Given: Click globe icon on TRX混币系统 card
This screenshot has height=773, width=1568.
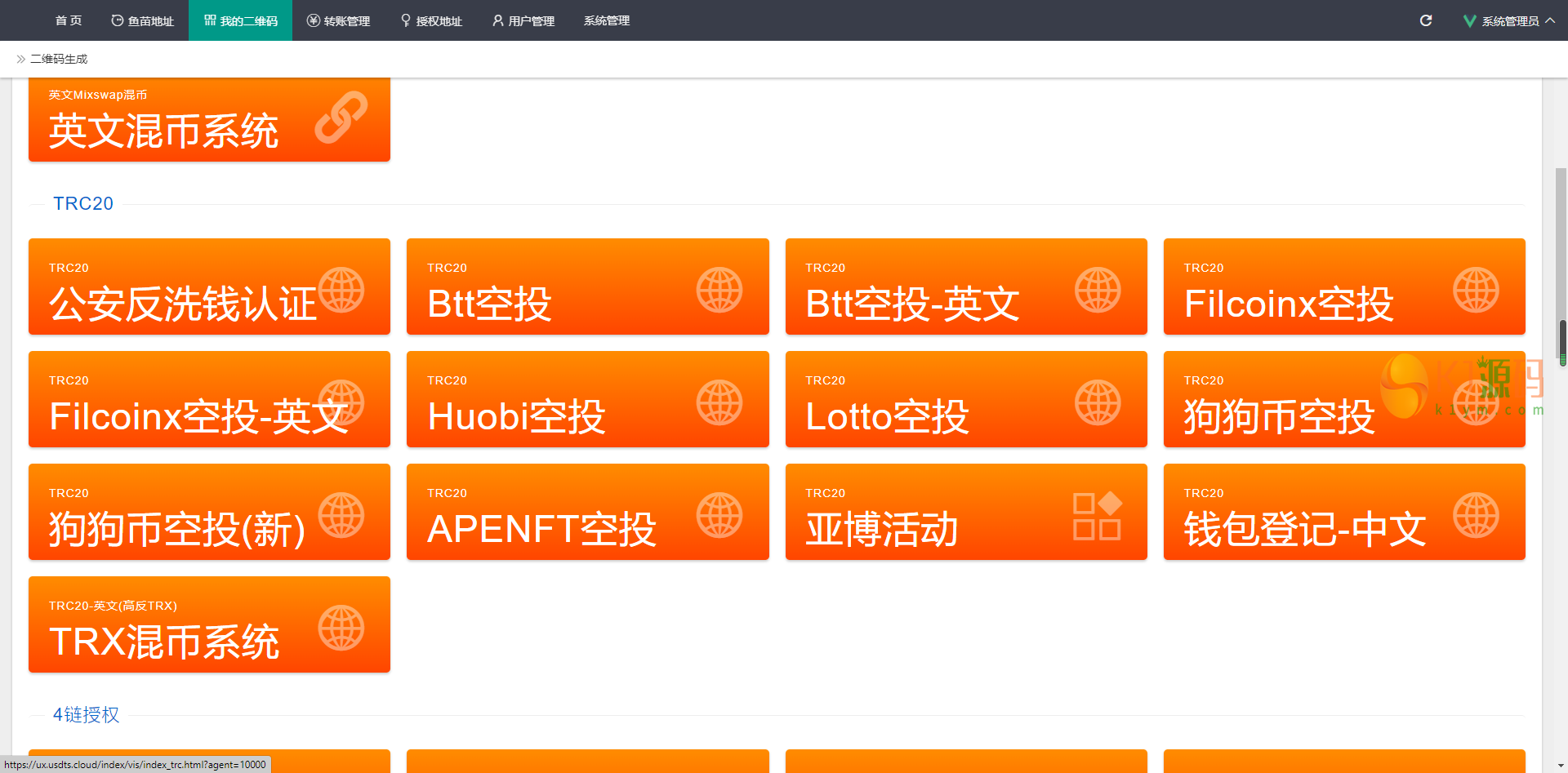Looking at the screenshot, I should (341, 628).
